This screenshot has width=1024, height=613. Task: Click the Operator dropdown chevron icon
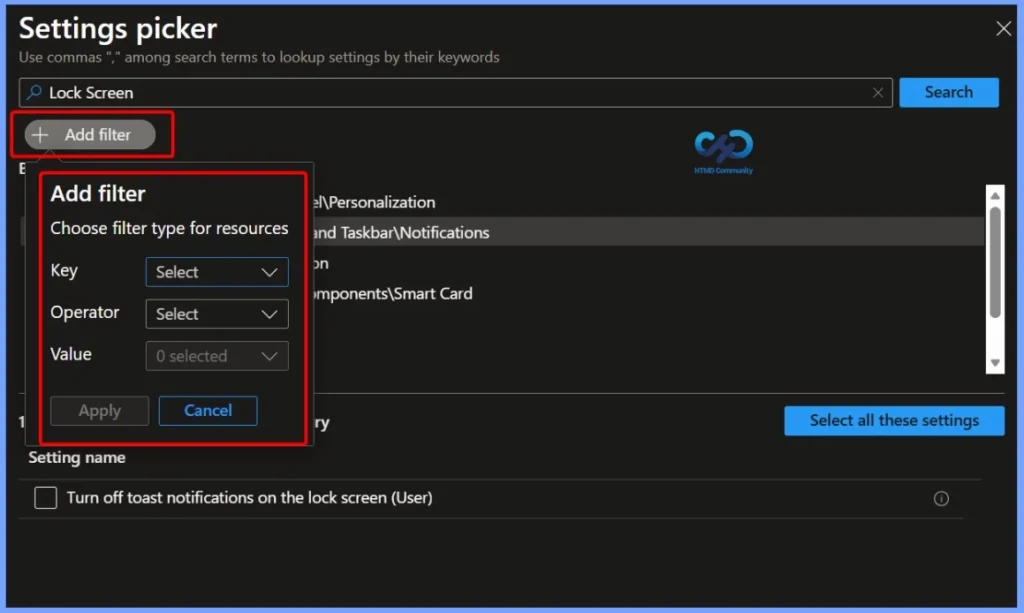pyautogui.click(x=271, y=313)
